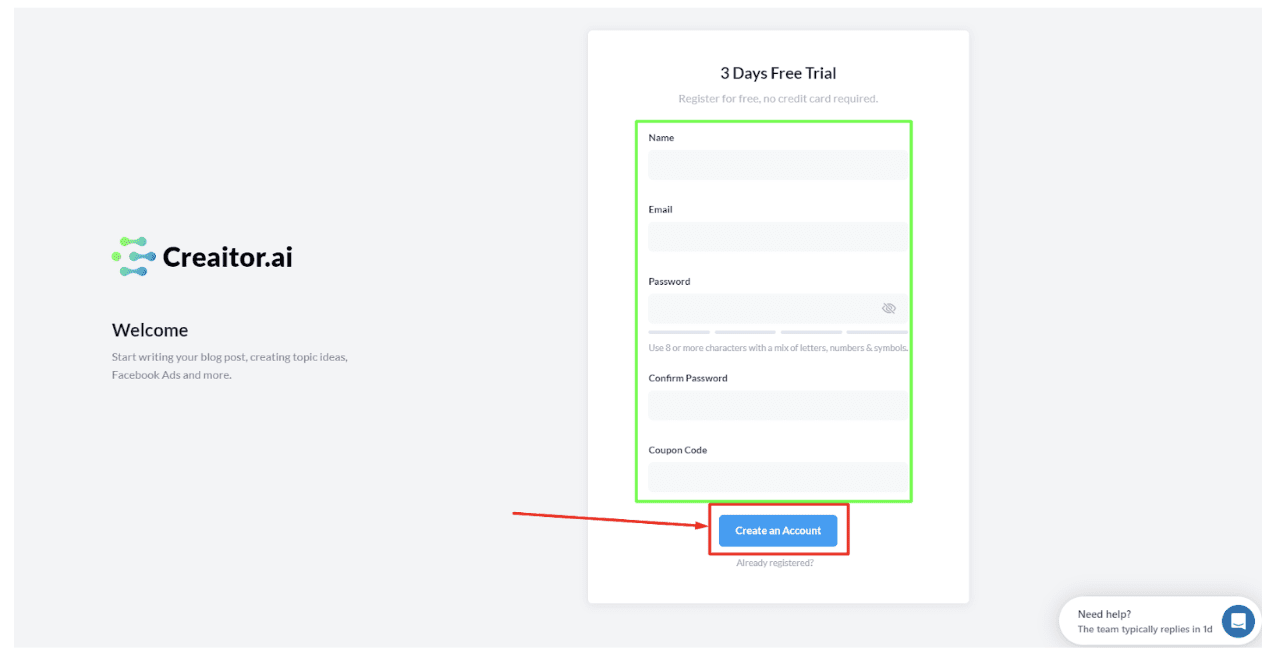Image resolution: width=1278 pixels, height=660 pixels.
Task: Focus the Name input field
Action: tap(777, 165)
